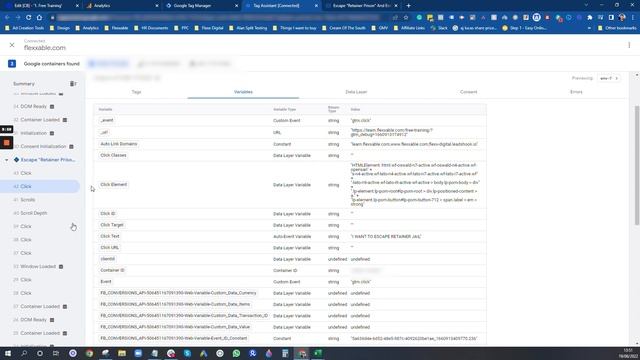This screenshot has height=360, width=640.
Task: Select the Consent Initialization event
Action: click(43, 147)
